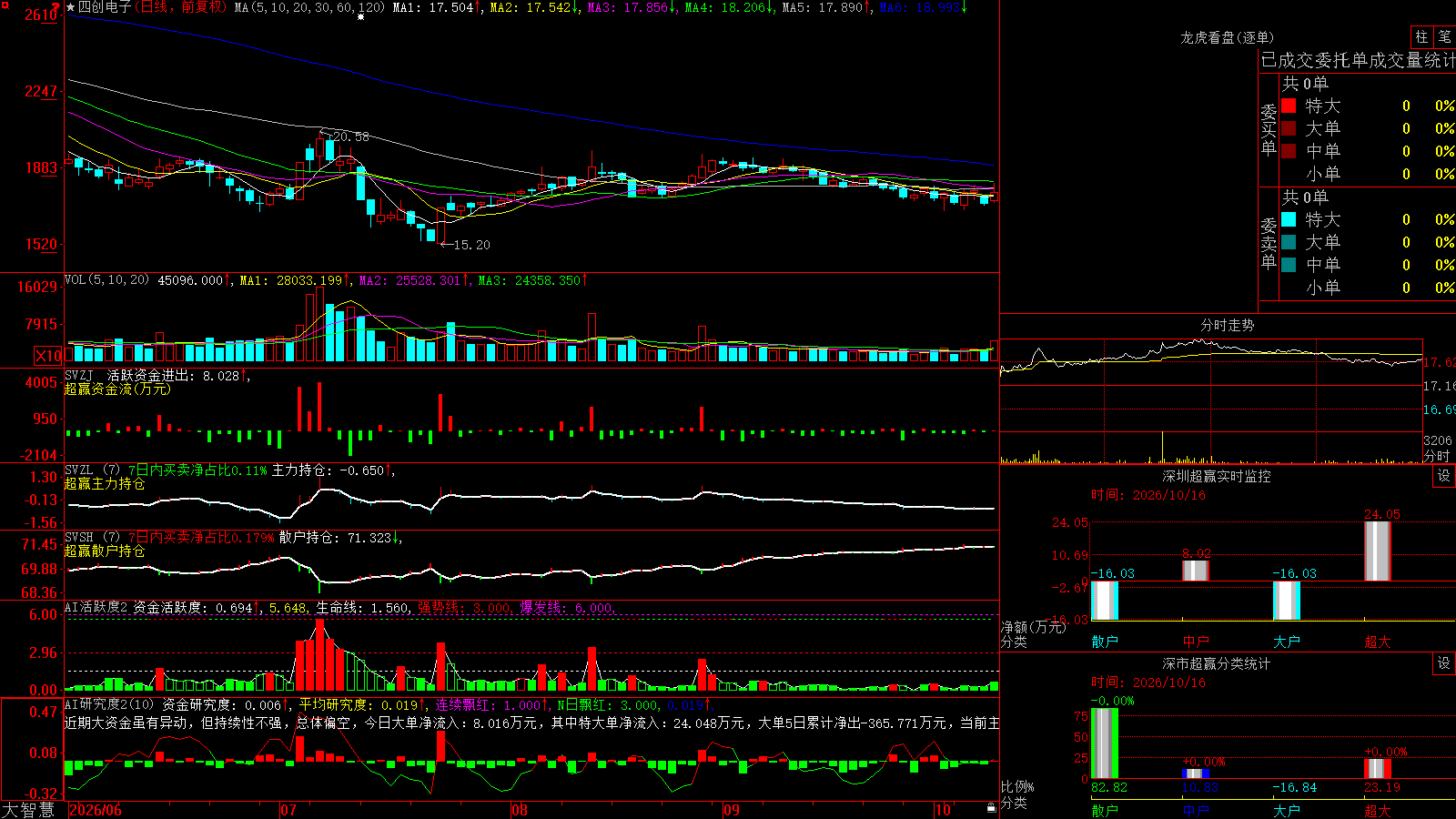1456x819 pixels.
Task: Click the 龙虎看盘(逐单) panel title
Action: (x=1228, y=37)
